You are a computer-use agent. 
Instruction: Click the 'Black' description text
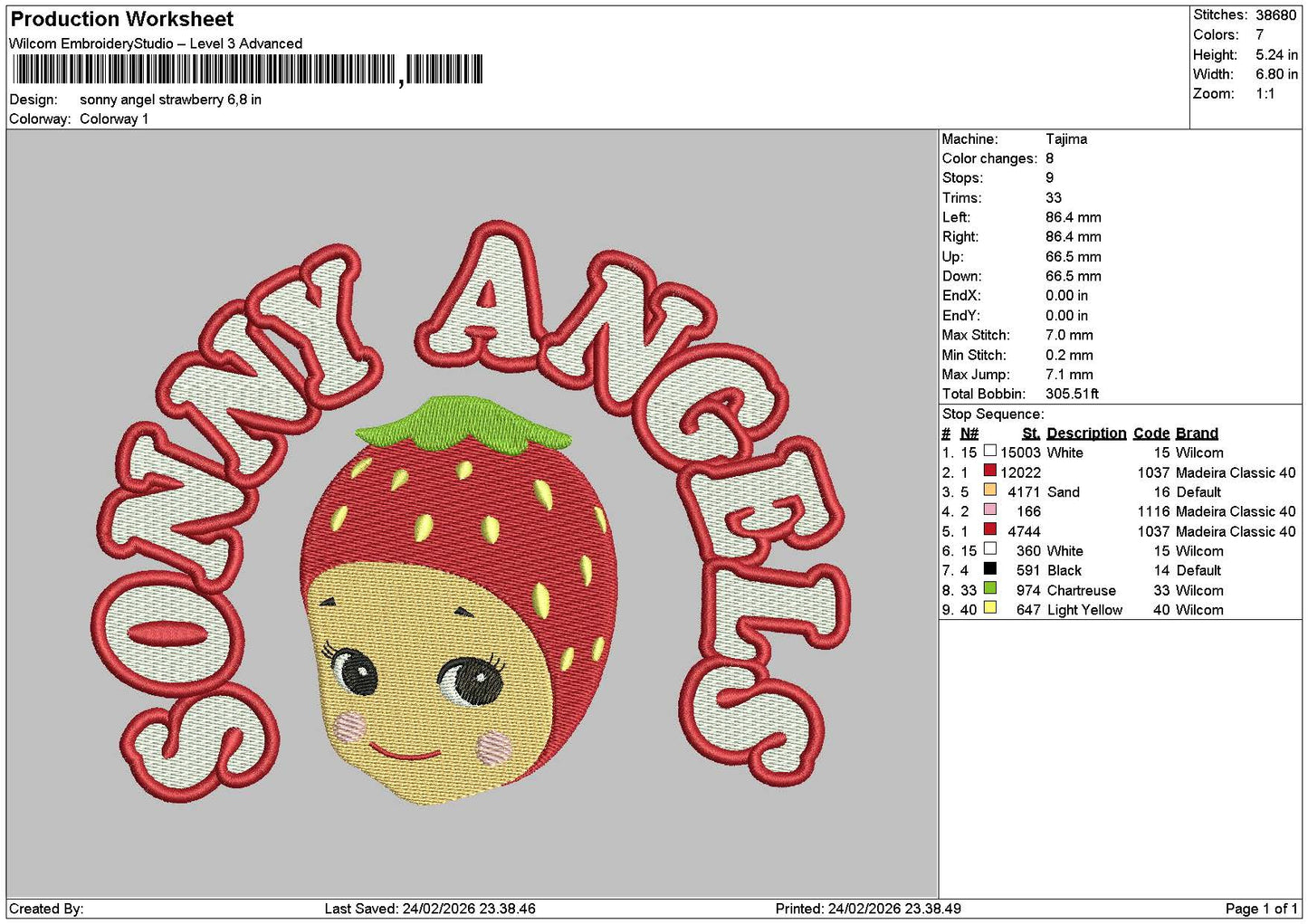coord(1064,570)
